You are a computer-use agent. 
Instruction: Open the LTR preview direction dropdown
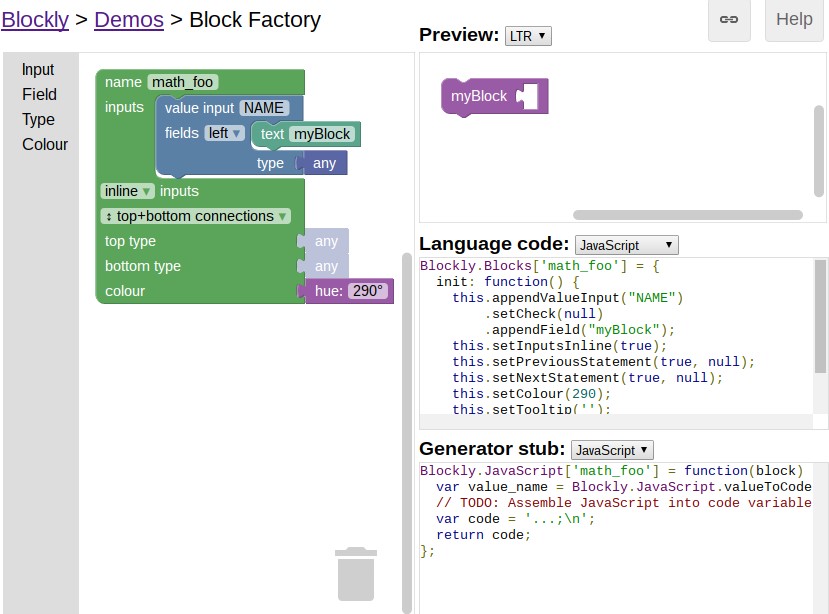(x=528, y=35)
